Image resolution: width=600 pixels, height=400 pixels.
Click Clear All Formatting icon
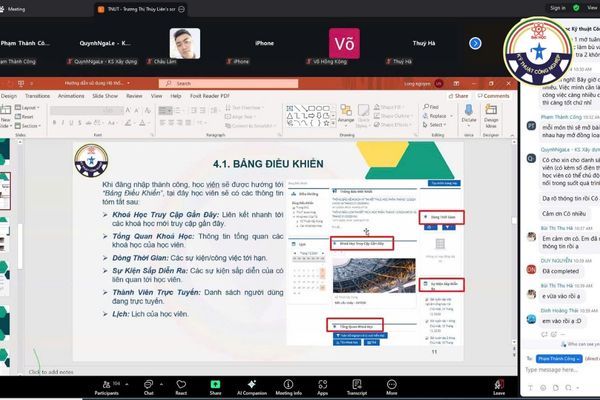[147, 110]
